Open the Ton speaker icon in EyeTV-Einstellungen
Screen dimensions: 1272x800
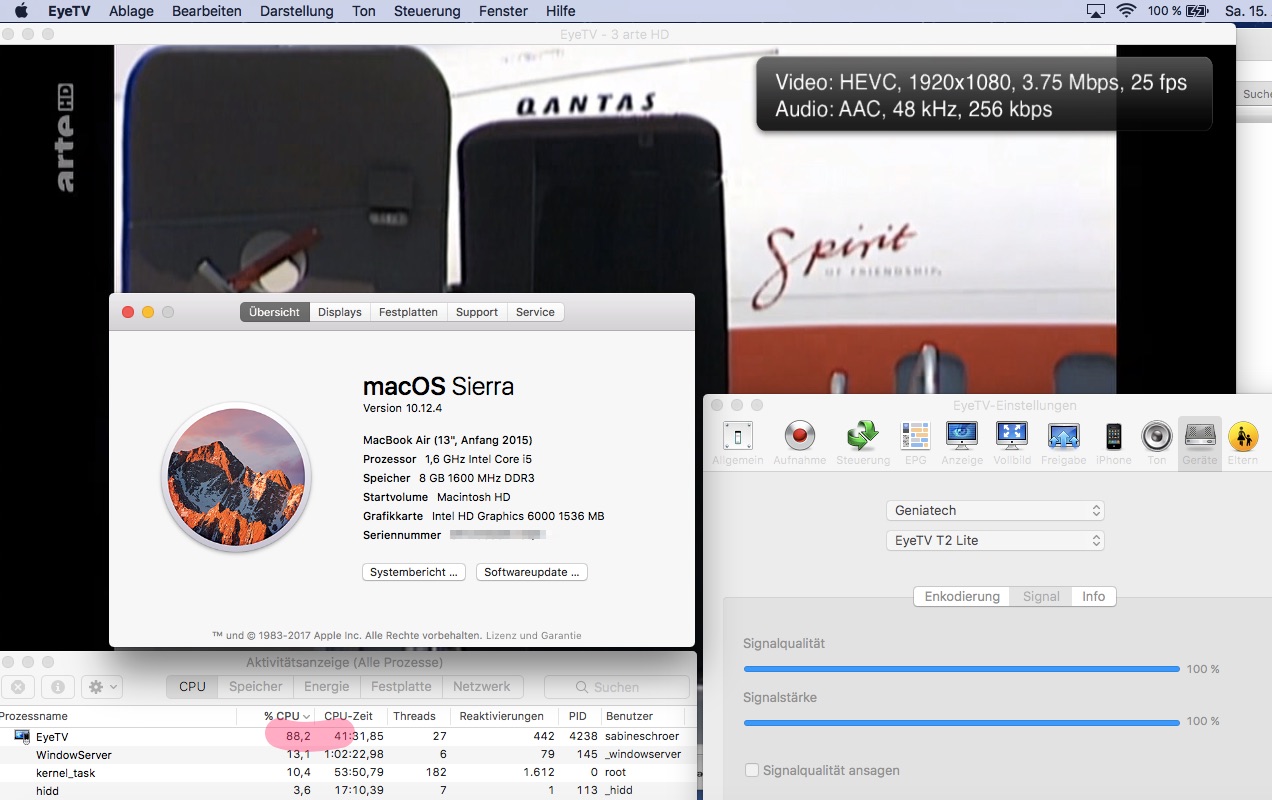1157,443
